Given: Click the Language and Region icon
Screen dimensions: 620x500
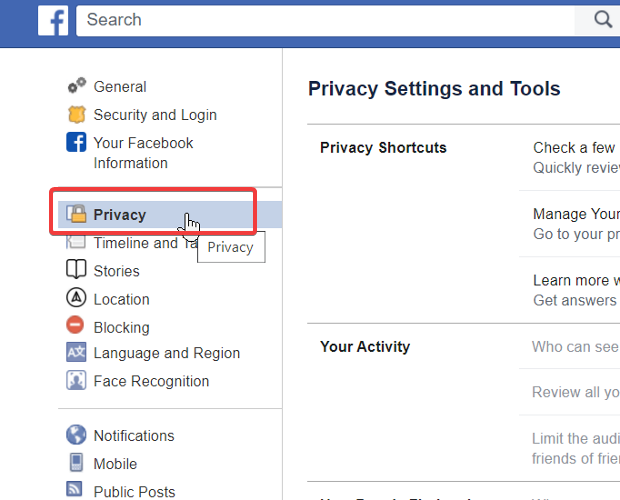Looking at the screenshot, I should [76, 353].
